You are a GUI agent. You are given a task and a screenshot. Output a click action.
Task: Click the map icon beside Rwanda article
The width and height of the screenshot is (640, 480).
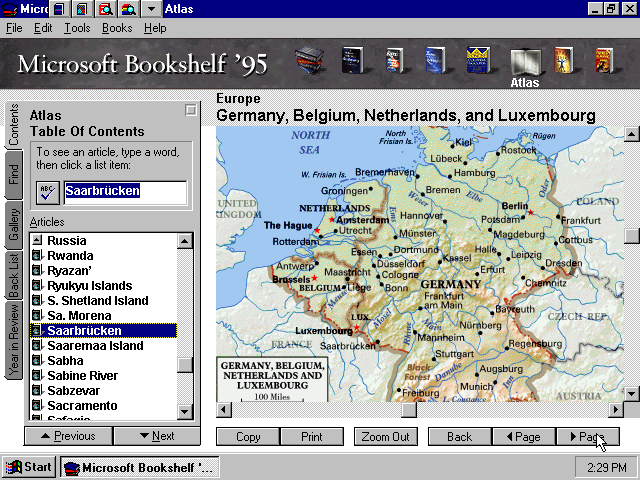pos(37,256)
